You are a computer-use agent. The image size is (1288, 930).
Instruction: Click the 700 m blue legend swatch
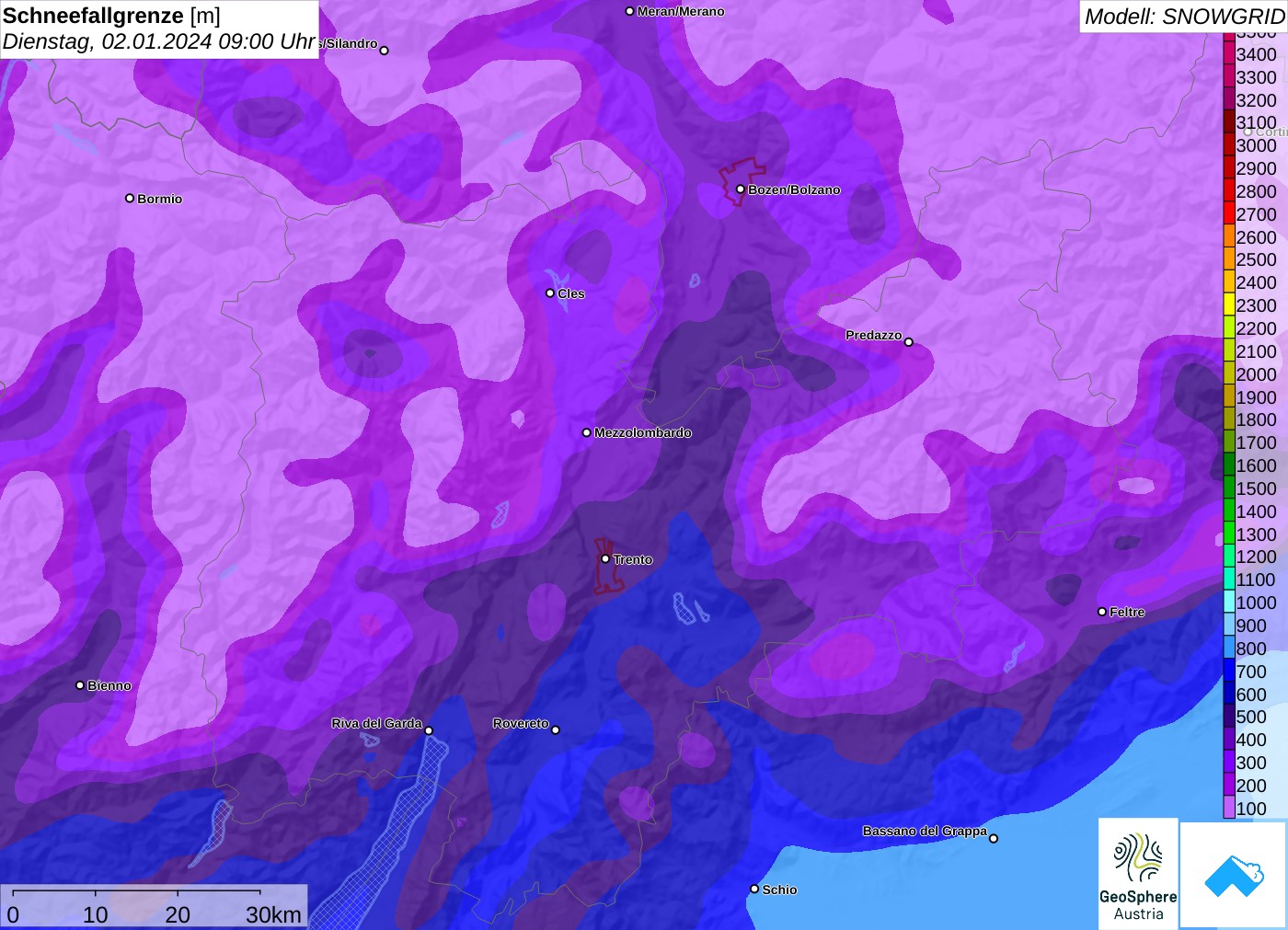pos(1228,672)
